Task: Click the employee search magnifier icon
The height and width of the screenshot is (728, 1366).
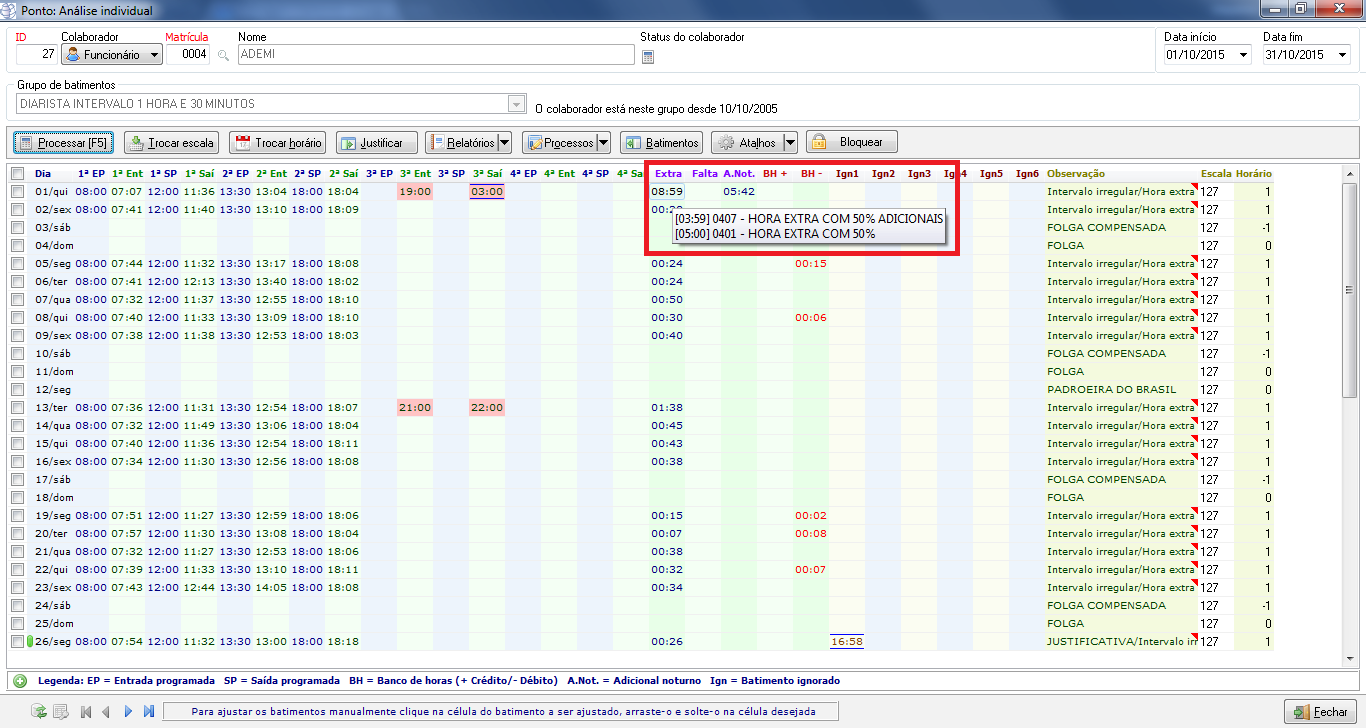Action: point(223,56)
